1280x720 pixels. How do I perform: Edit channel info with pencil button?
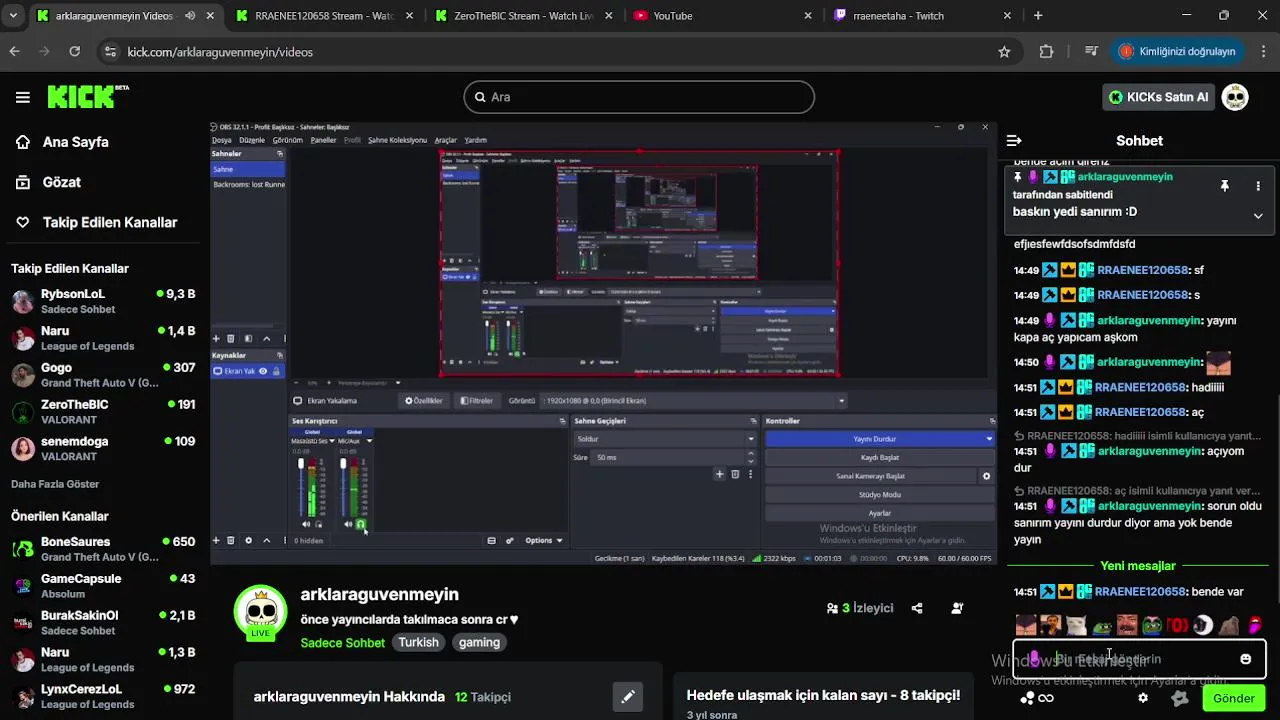tap(627, 696)
